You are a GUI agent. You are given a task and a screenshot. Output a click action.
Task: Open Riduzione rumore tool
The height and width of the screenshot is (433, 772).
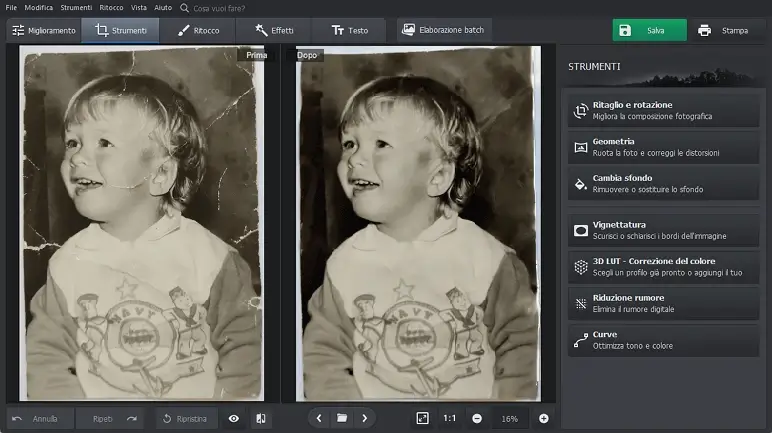click(663, 303)
